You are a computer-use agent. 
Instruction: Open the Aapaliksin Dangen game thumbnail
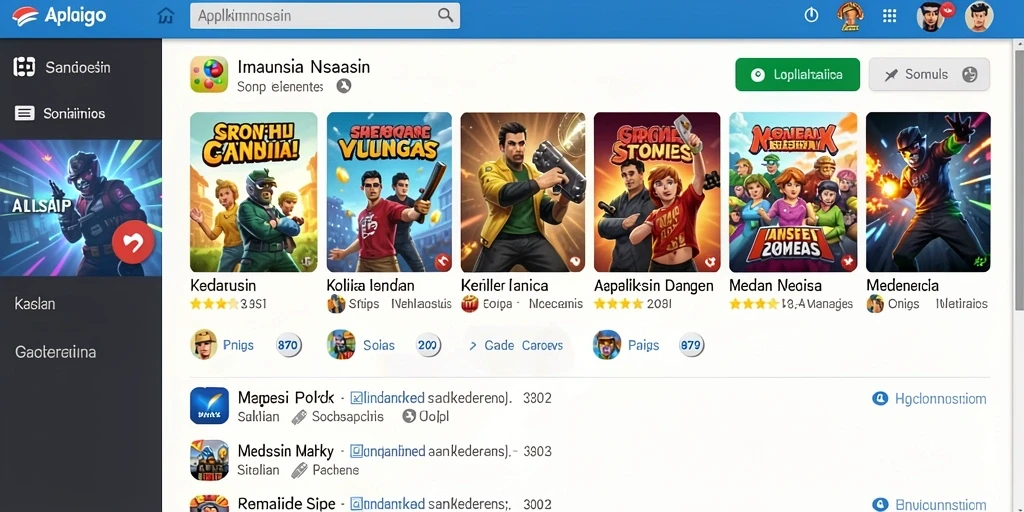657,192
